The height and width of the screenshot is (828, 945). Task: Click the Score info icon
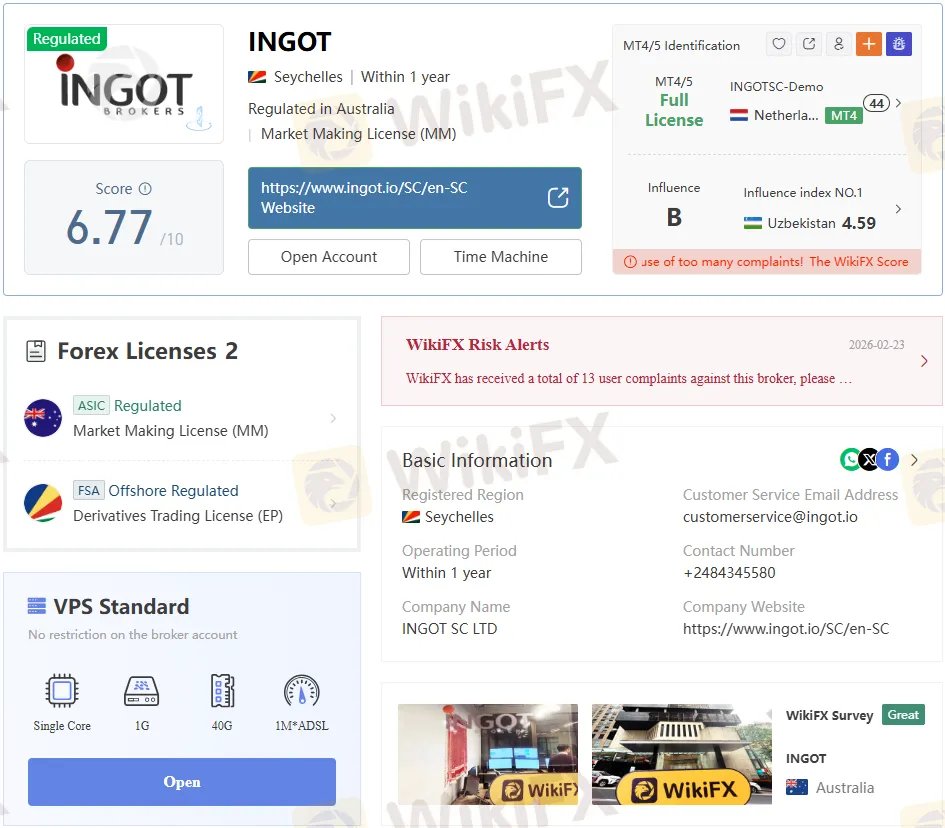click(x=145, y=189)
